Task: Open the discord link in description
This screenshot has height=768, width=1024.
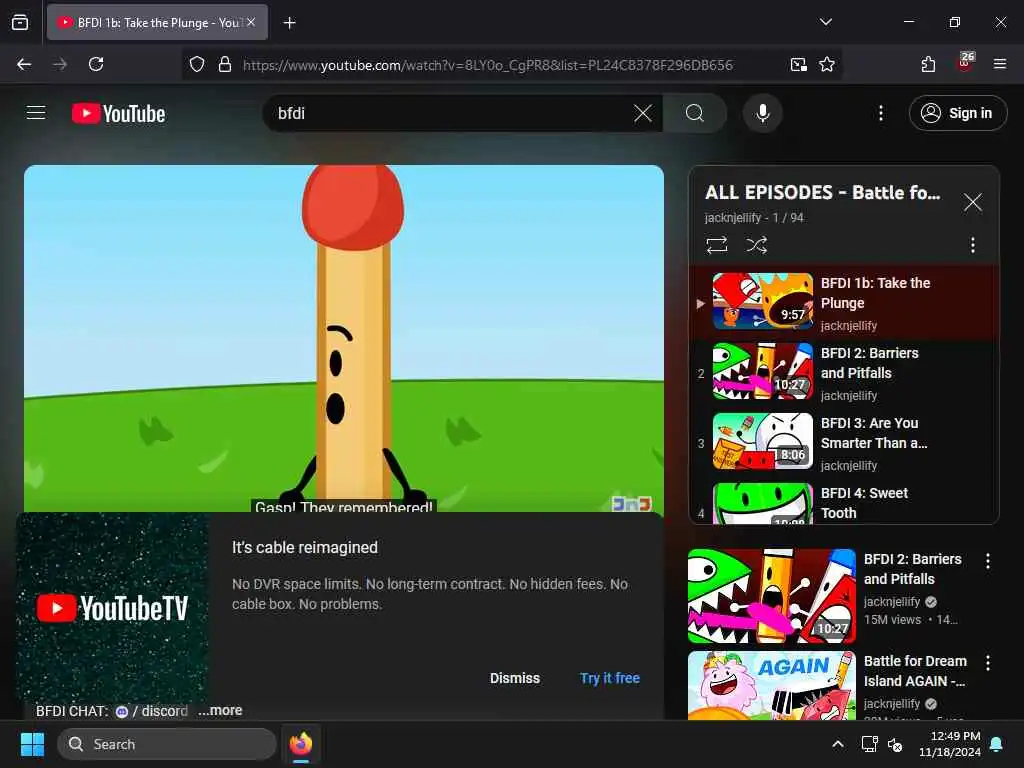Action: pyautogui.click(x=152, y=711)
